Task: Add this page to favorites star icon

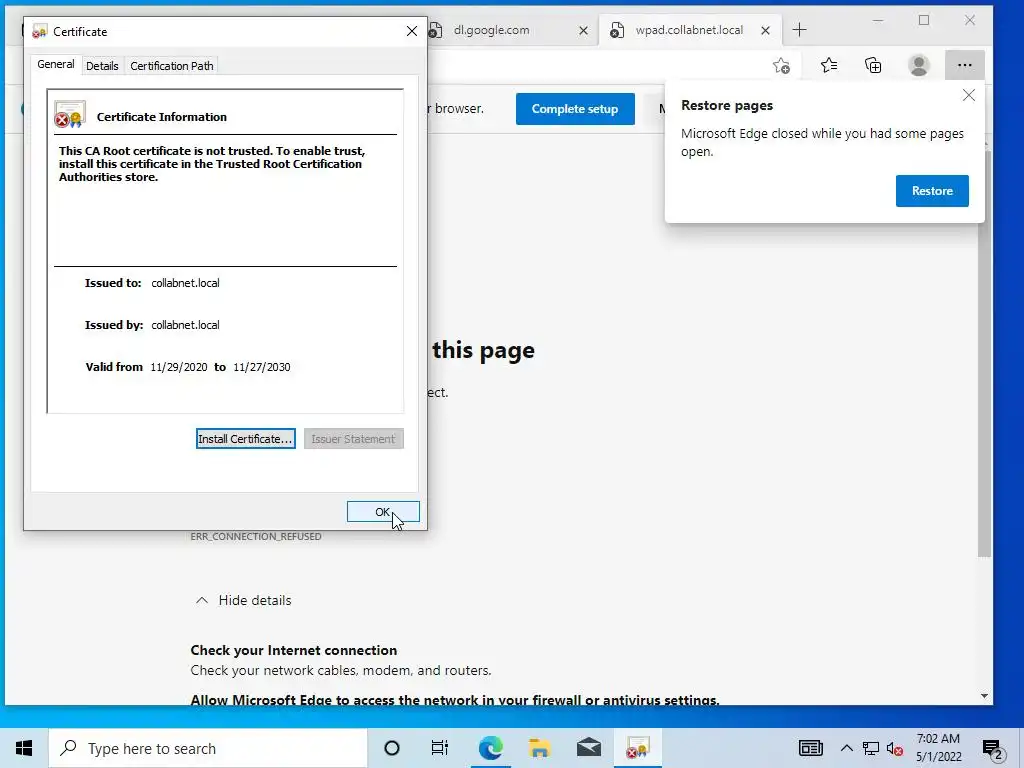Action: coord(781,65)
